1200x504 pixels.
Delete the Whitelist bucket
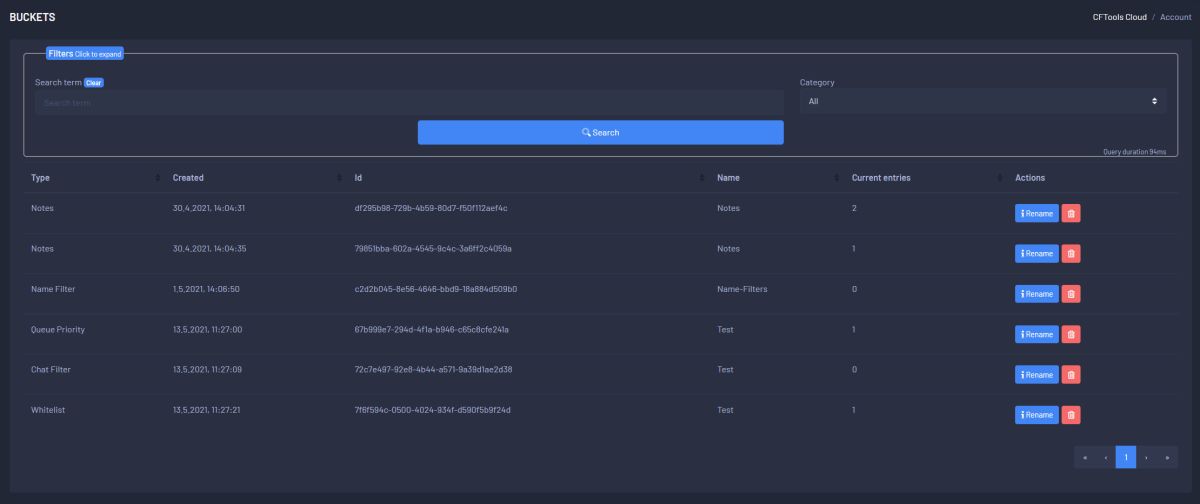pyautogui.click(x=1070, y=414)
